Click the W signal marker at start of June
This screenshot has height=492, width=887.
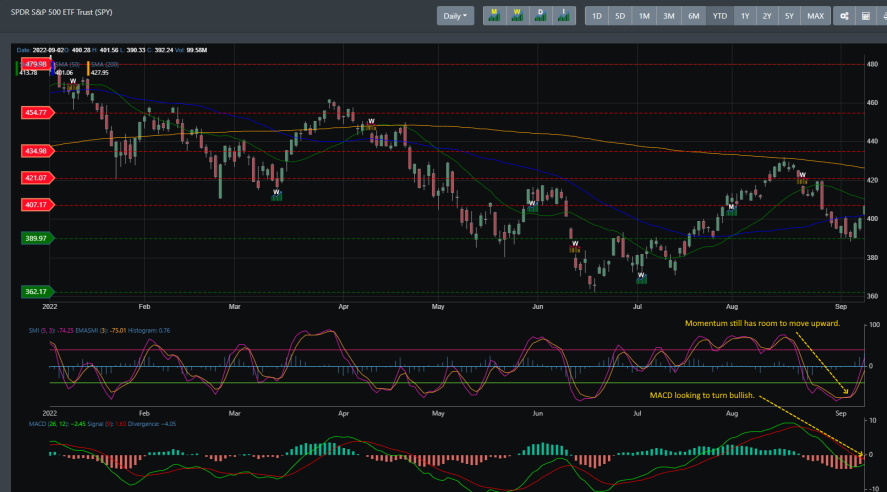point(532,206)
